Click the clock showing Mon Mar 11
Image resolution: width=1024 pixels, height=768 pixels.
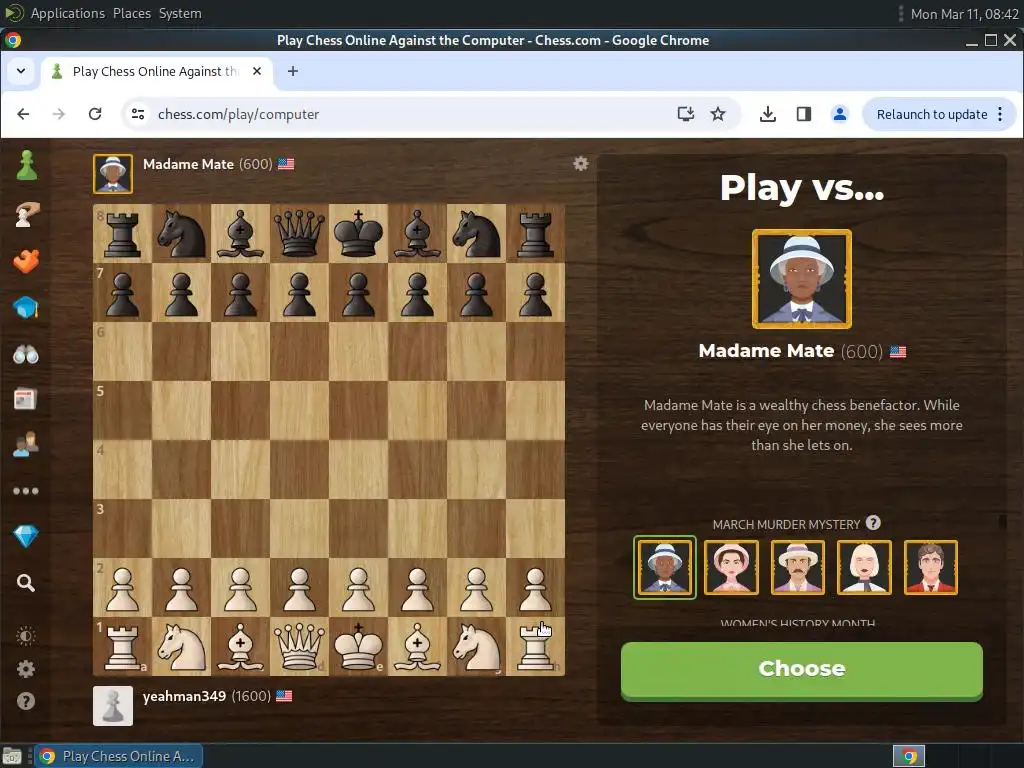coord(964,14)
